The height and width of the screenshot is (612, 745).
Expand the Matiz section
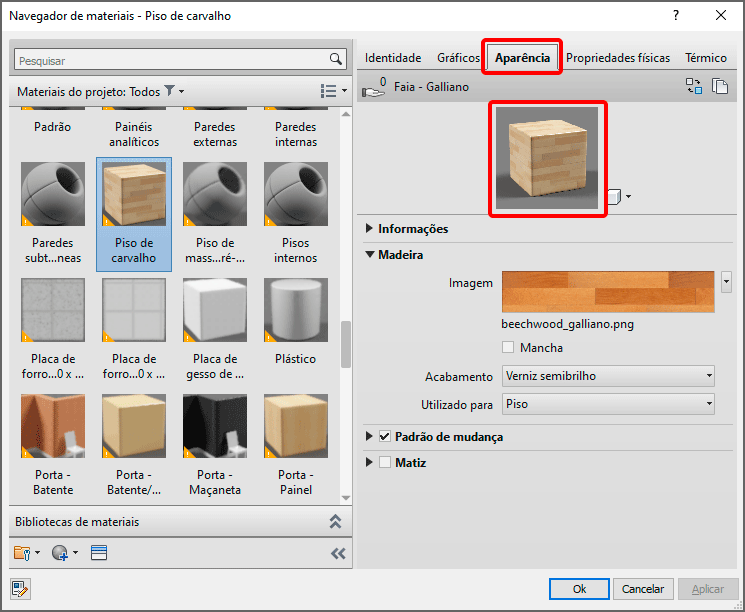click(x=369, y=462)
